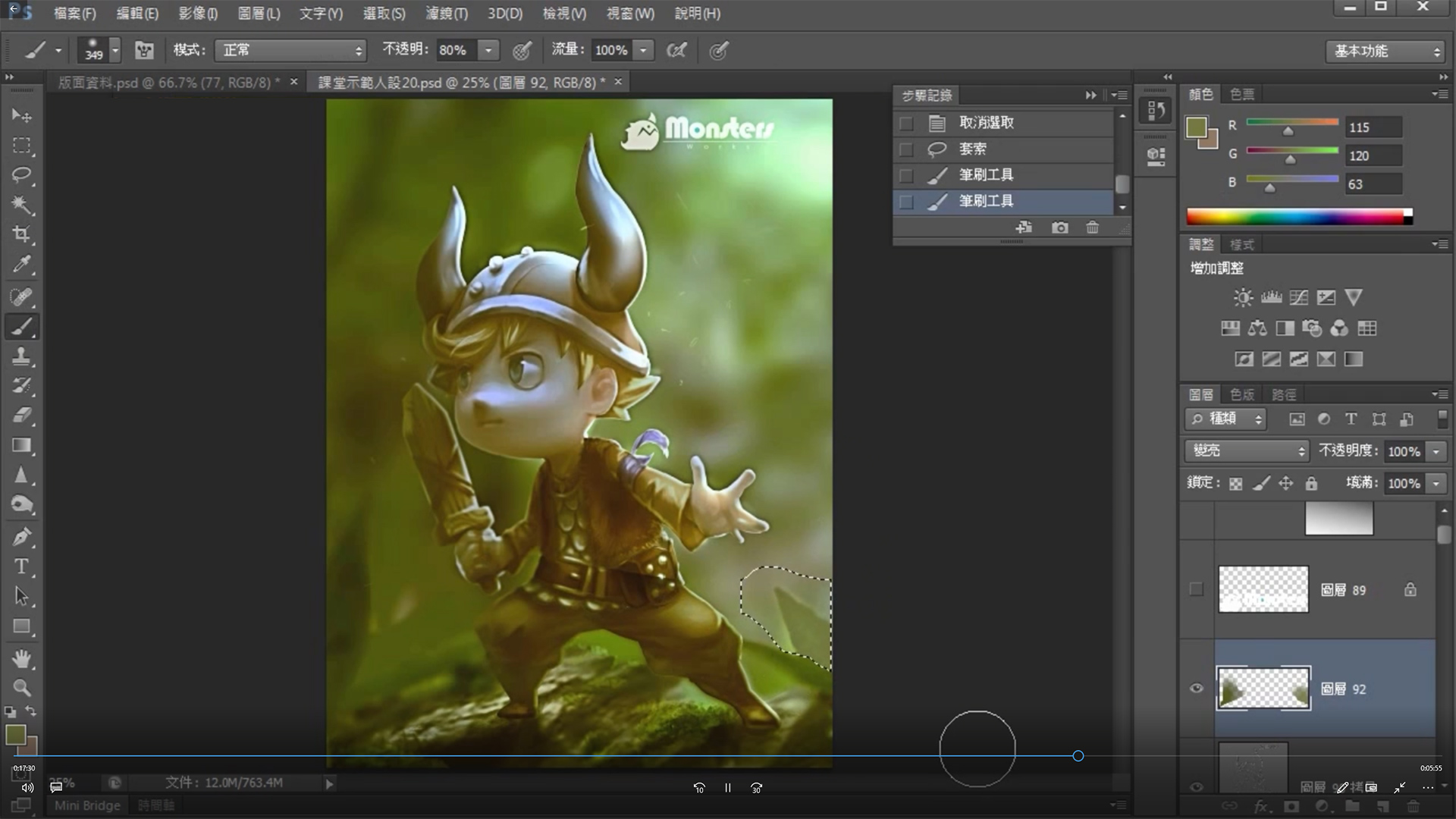Skip forward 30 seconds
1456x819 pixels.
point(756,788)
